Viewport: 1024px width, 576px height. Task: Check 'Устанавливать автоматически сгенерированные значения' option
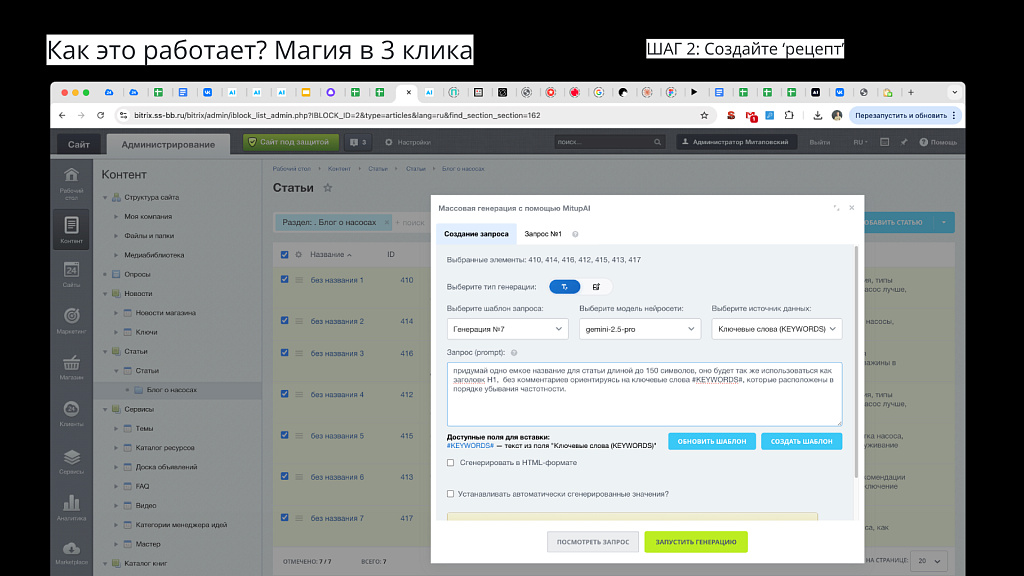pos(451,494)
